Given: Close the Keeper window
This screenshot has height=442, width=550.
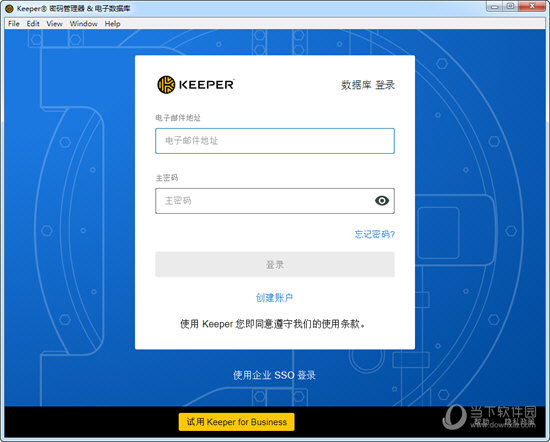Looking at the screenshot, I should 532,7.
